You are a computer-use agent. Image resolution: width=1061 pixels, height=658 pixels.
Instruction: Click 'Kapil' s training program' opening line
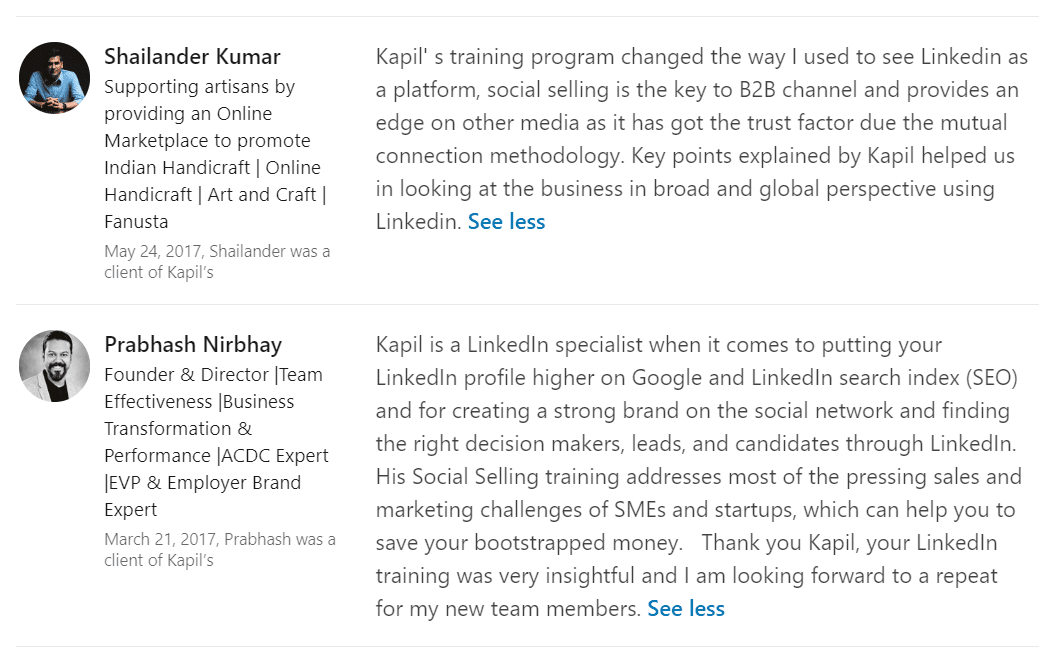(495, 58)
